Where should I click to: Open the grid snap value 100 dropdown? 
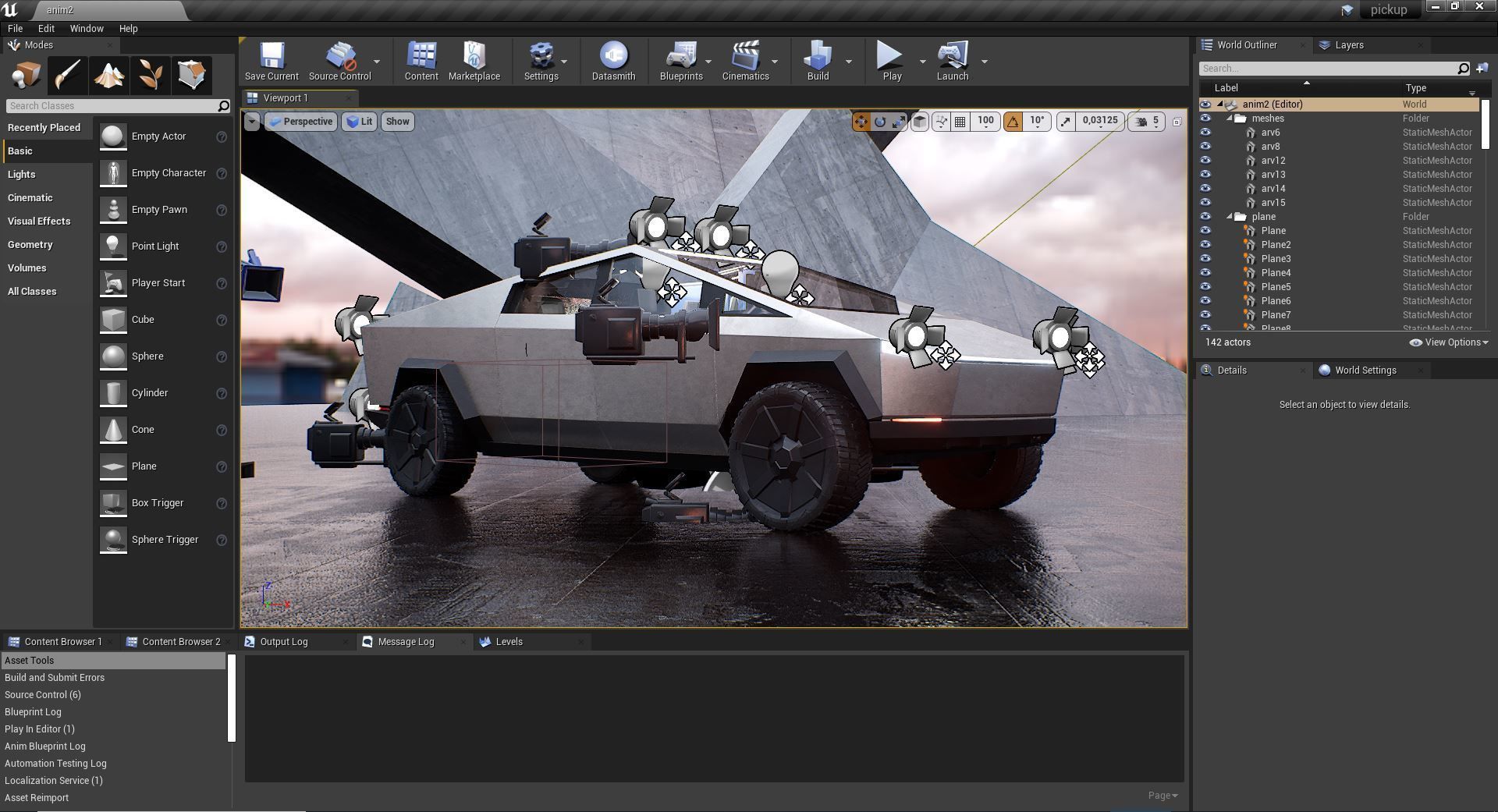click(985, 122)
